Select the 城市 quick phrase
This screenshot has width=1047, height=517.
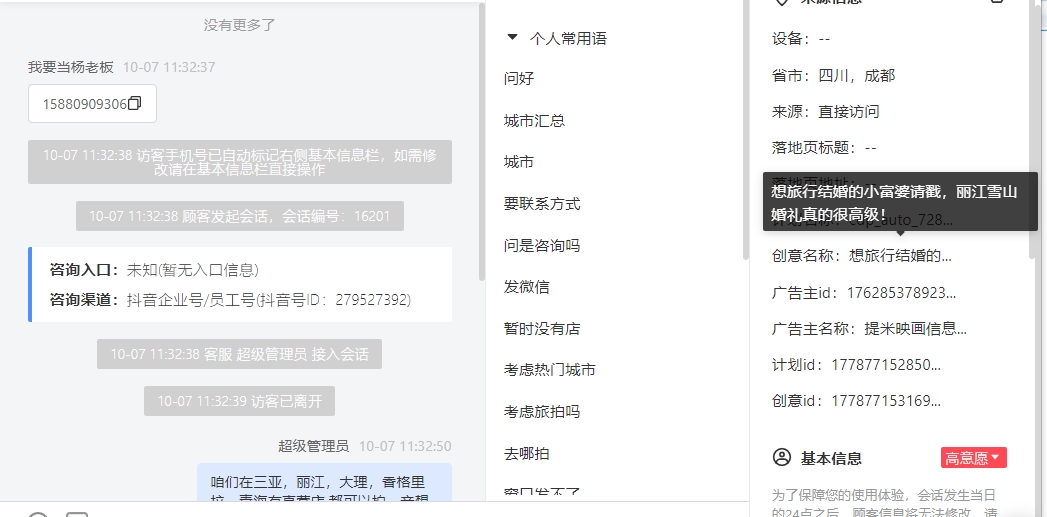pos(519,162)
